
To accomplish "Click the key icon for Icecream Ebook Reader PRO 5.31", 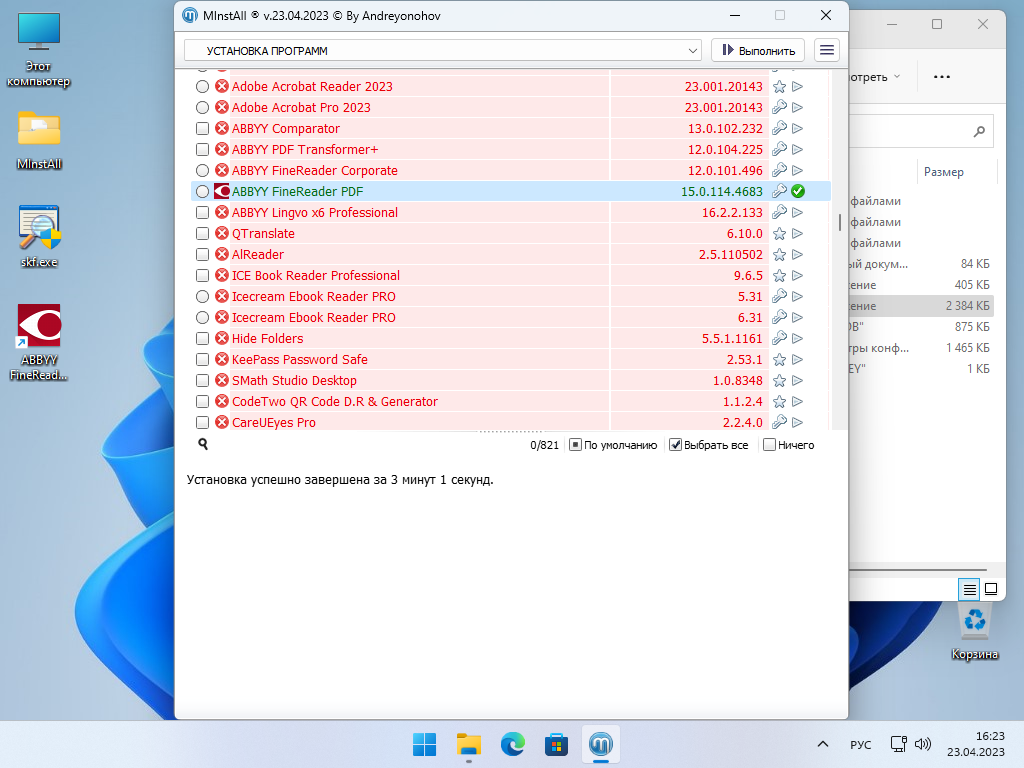I will click(779, 296).
